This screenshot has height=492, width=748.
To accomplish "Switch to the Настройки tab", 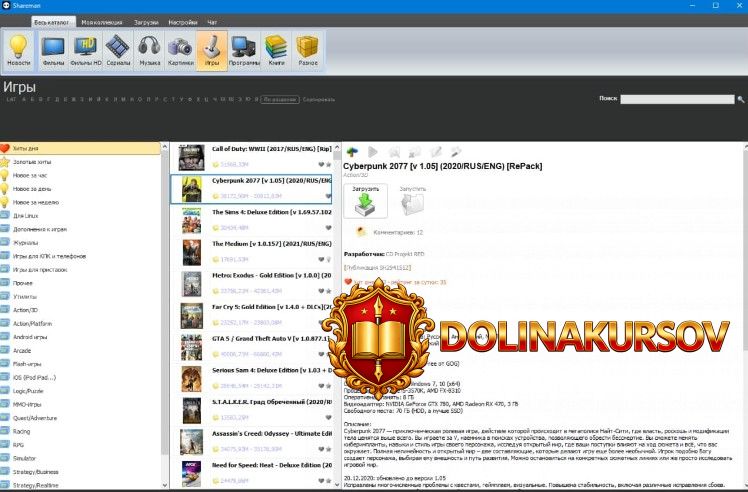I will tap(183, 22).
